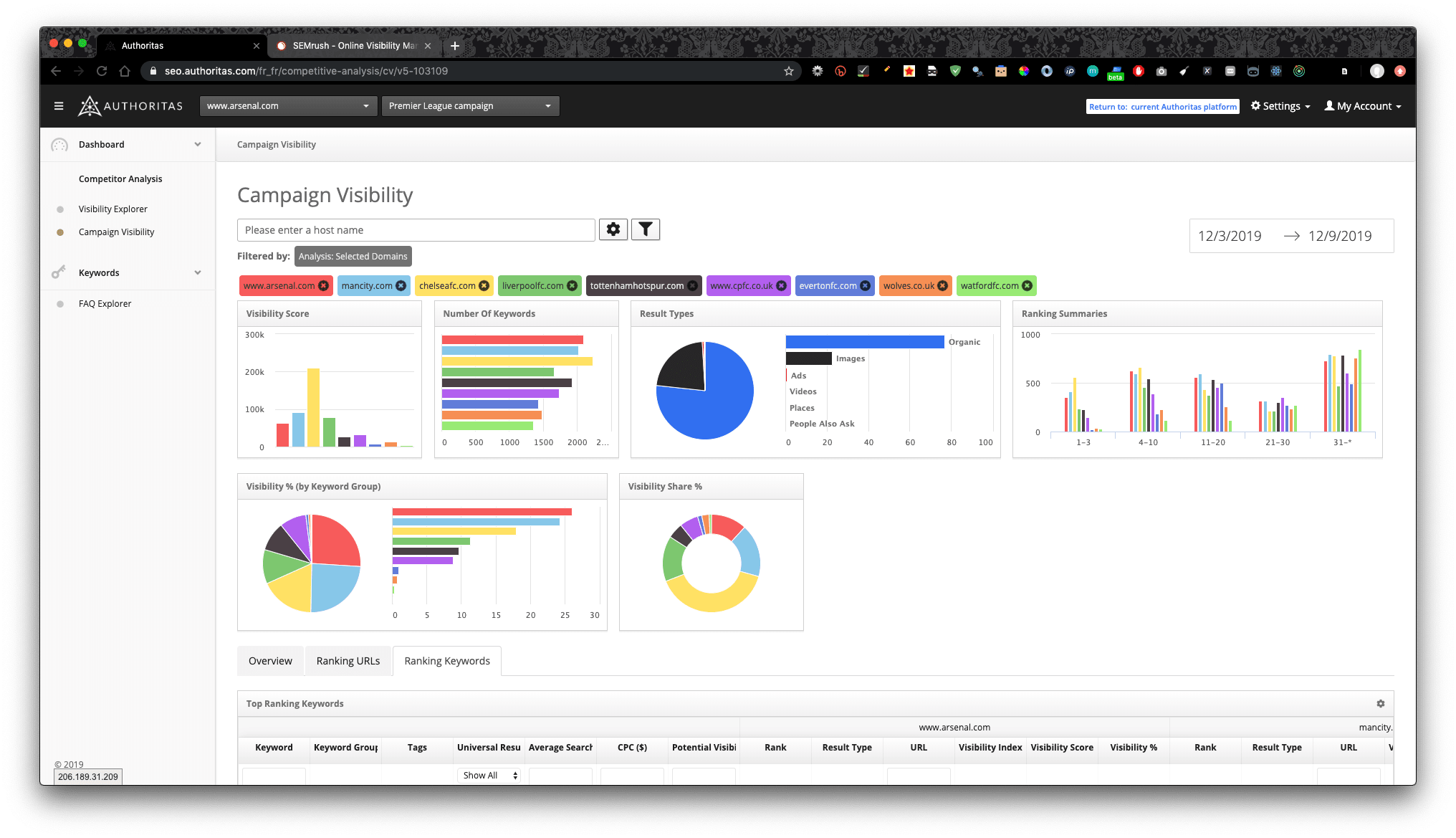The image size is (1456, 838).
Task: Open the Show All select in Universal Results filter
Action: tap(489, 776)
